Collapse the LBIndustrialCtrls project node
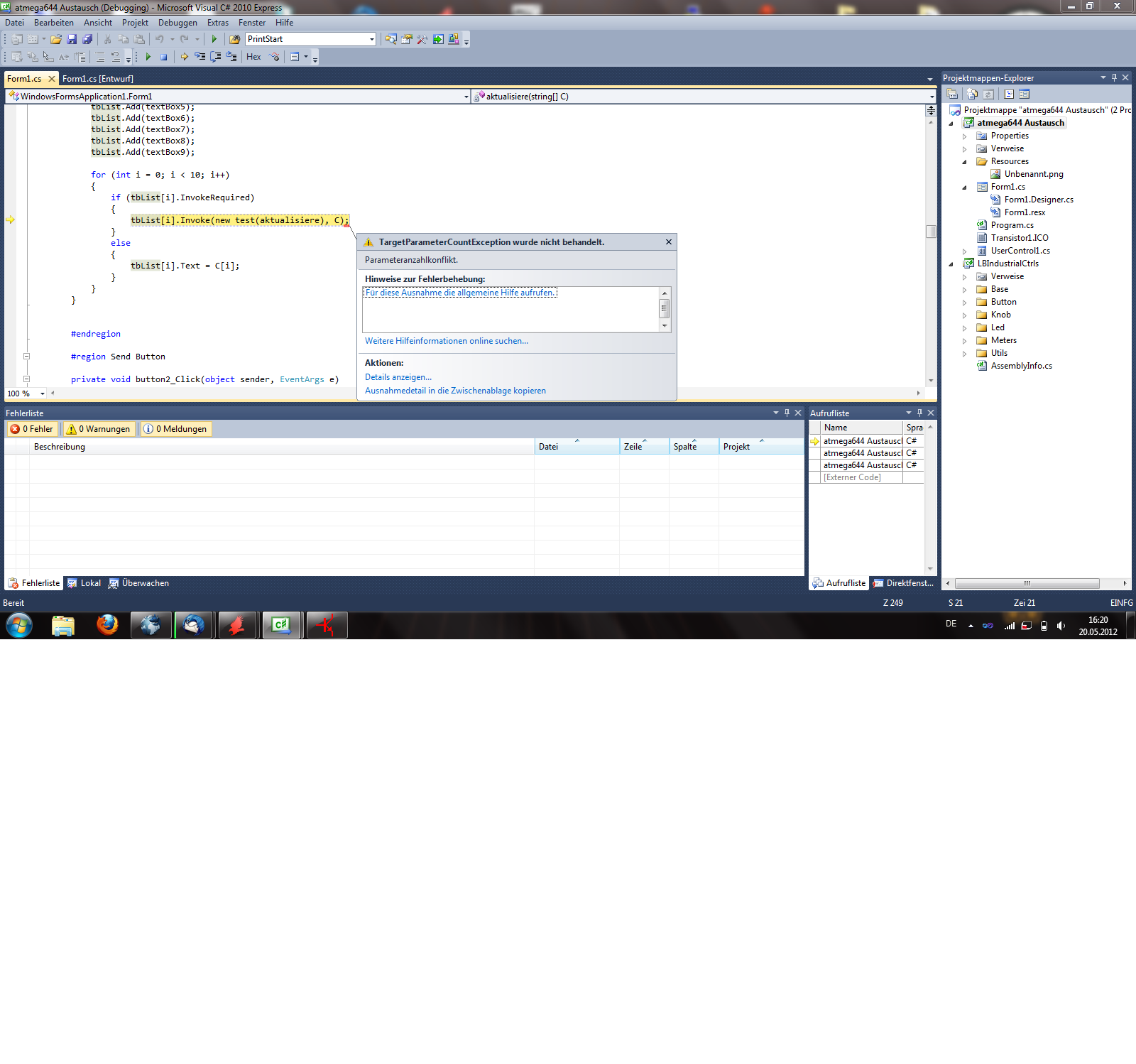Screen dimensions: 1136x1064 pyautogui.click(x=951, y=264)
